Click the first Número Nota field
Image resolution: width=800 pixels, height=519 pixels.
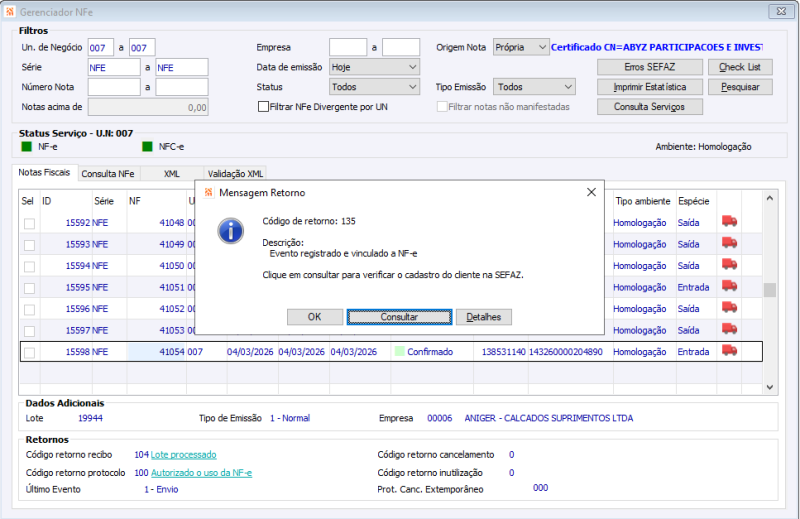point(114,87)
